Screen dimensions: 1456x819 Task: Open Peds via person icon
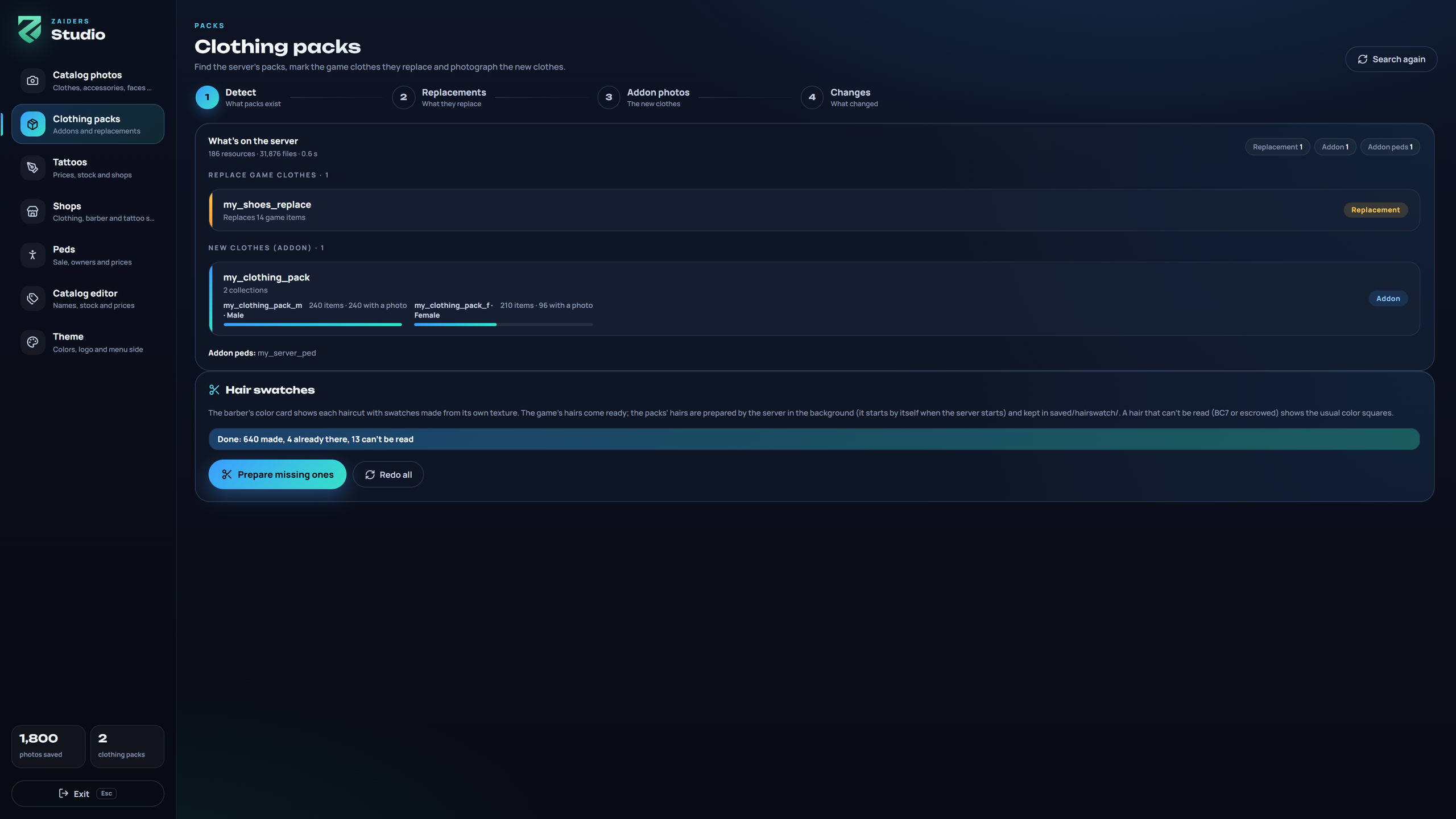point(32,255)
